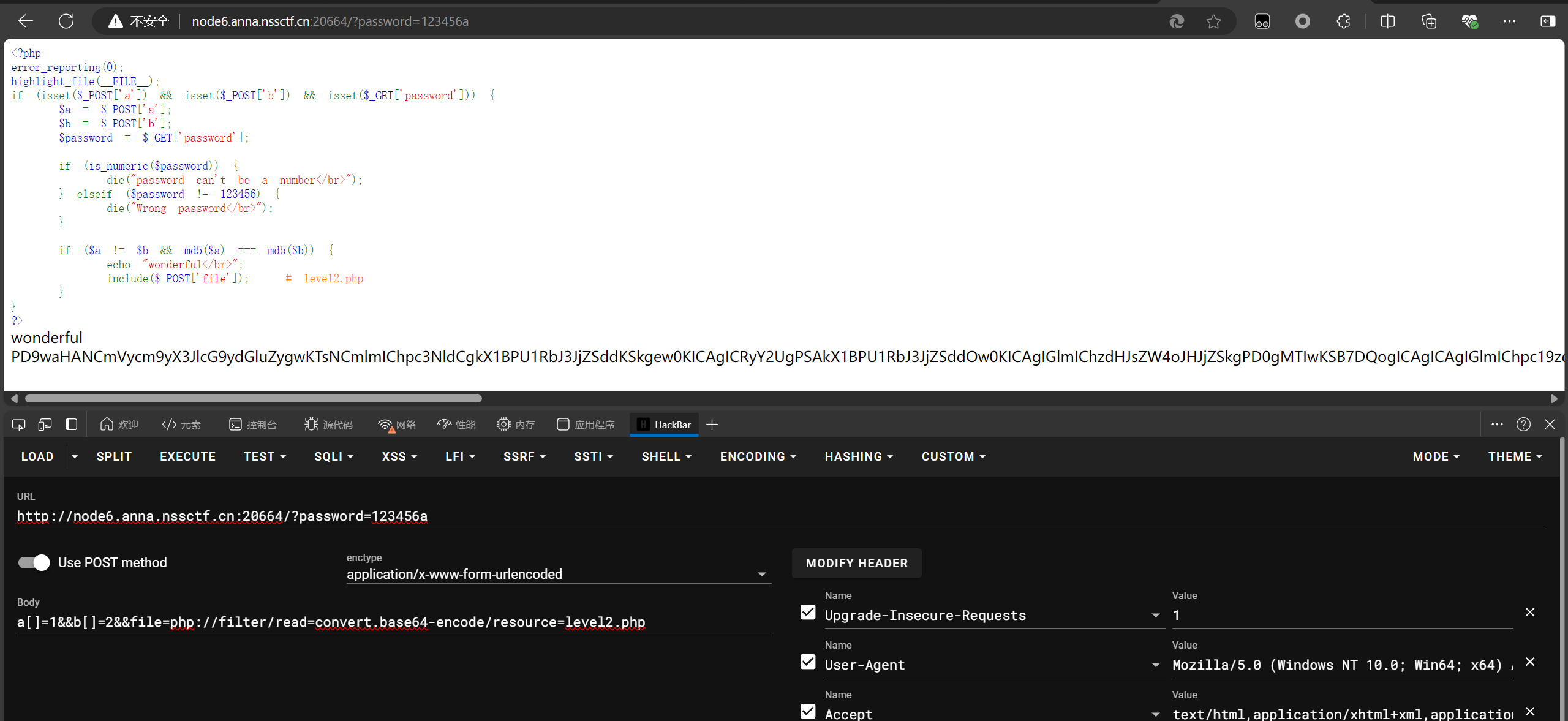
Task: Open the browser extensions puzzle icon
Action: (x=1343, y=21)
